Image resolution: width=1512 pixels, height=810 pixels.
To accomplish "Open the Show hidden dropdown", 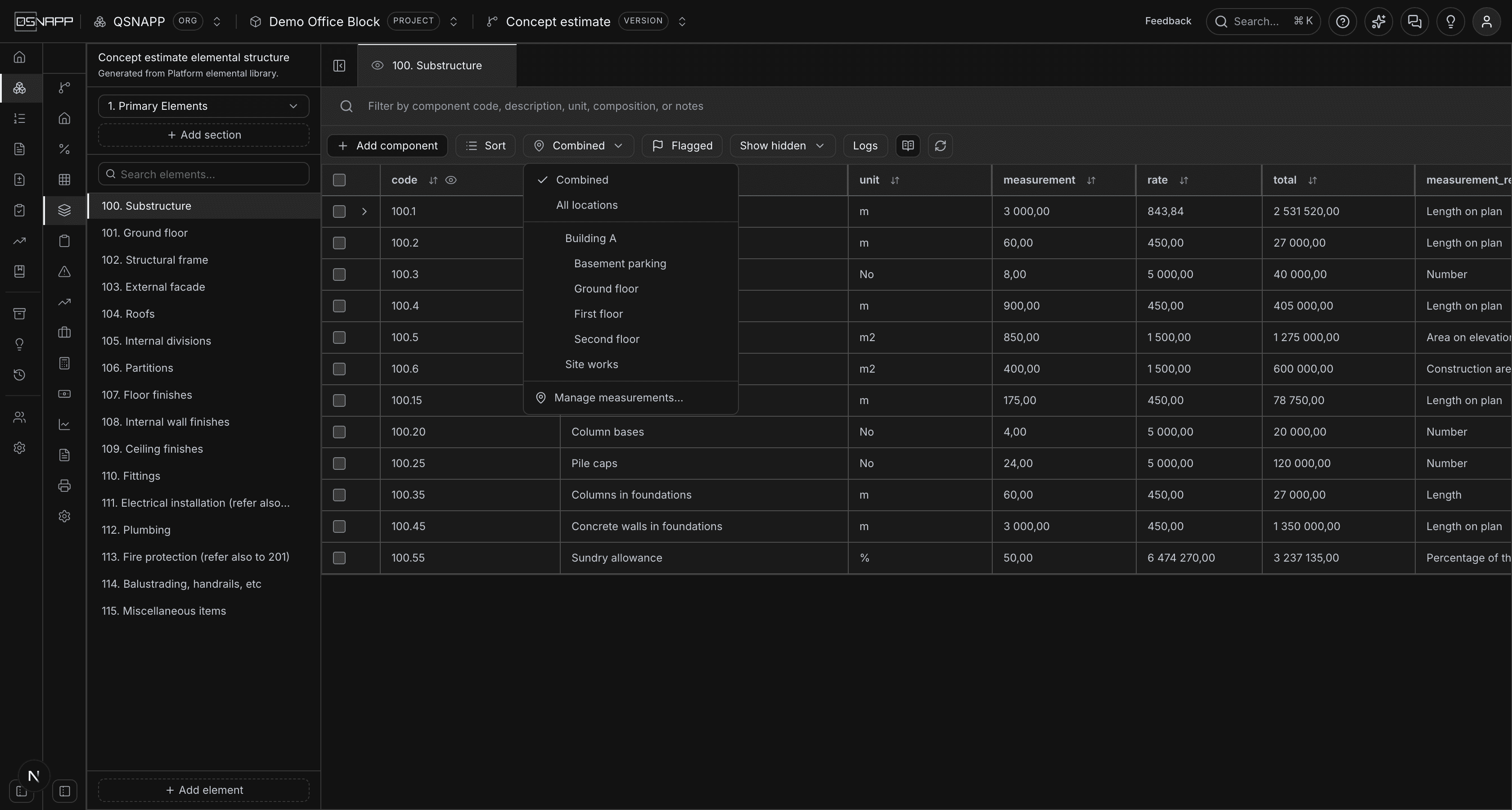I will [783, 145].
